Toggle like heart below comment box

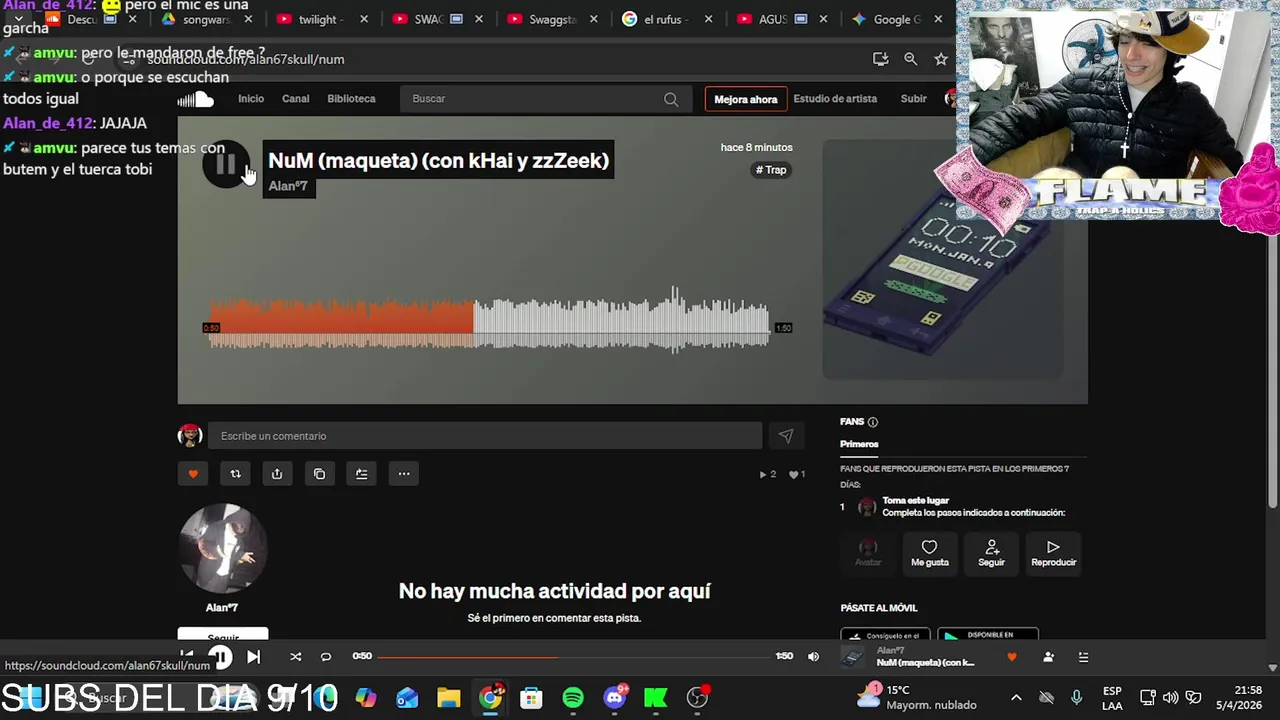(193, 474)
